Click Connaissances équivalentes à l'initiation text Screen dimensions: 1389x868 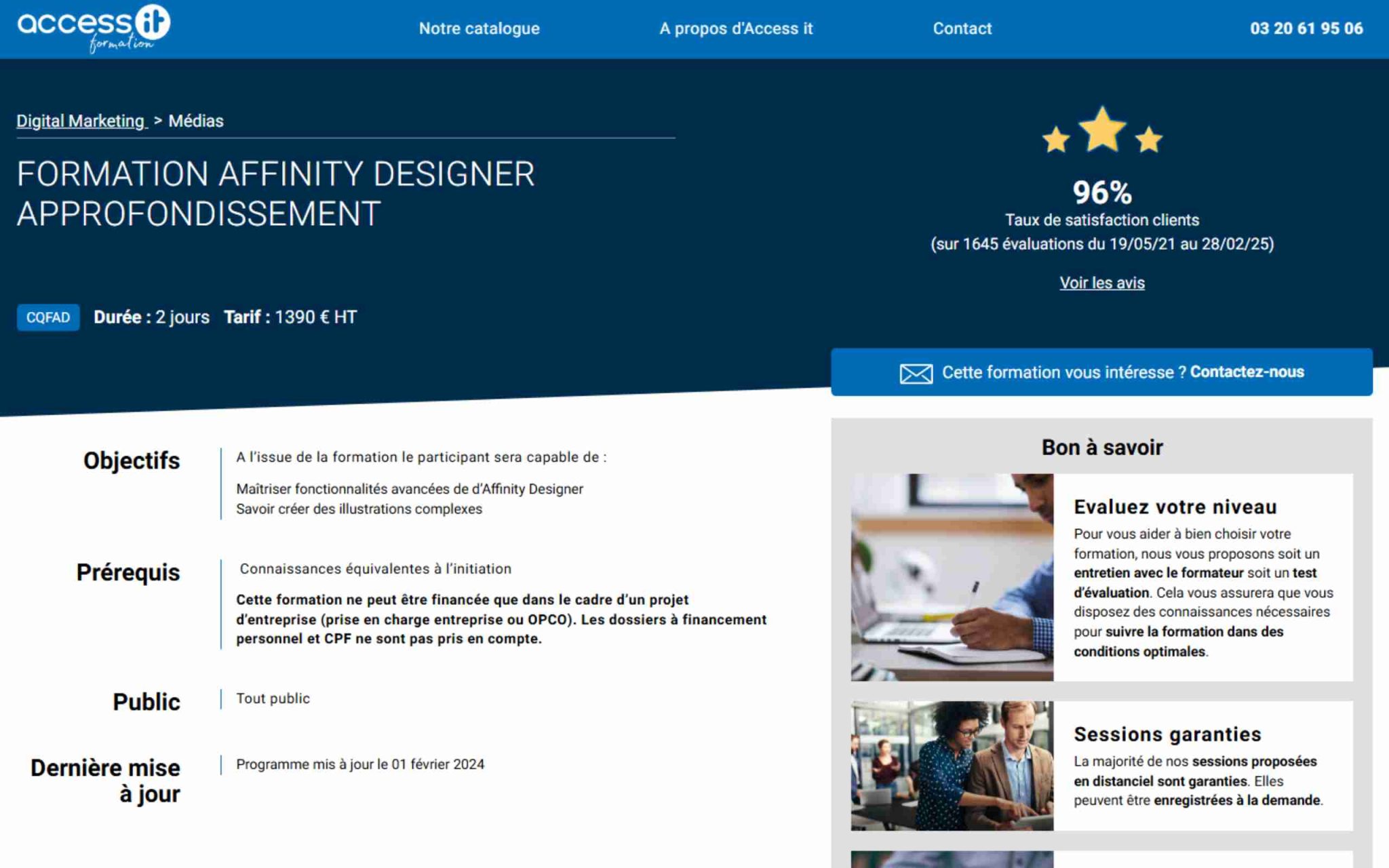(x=375, y=569)
